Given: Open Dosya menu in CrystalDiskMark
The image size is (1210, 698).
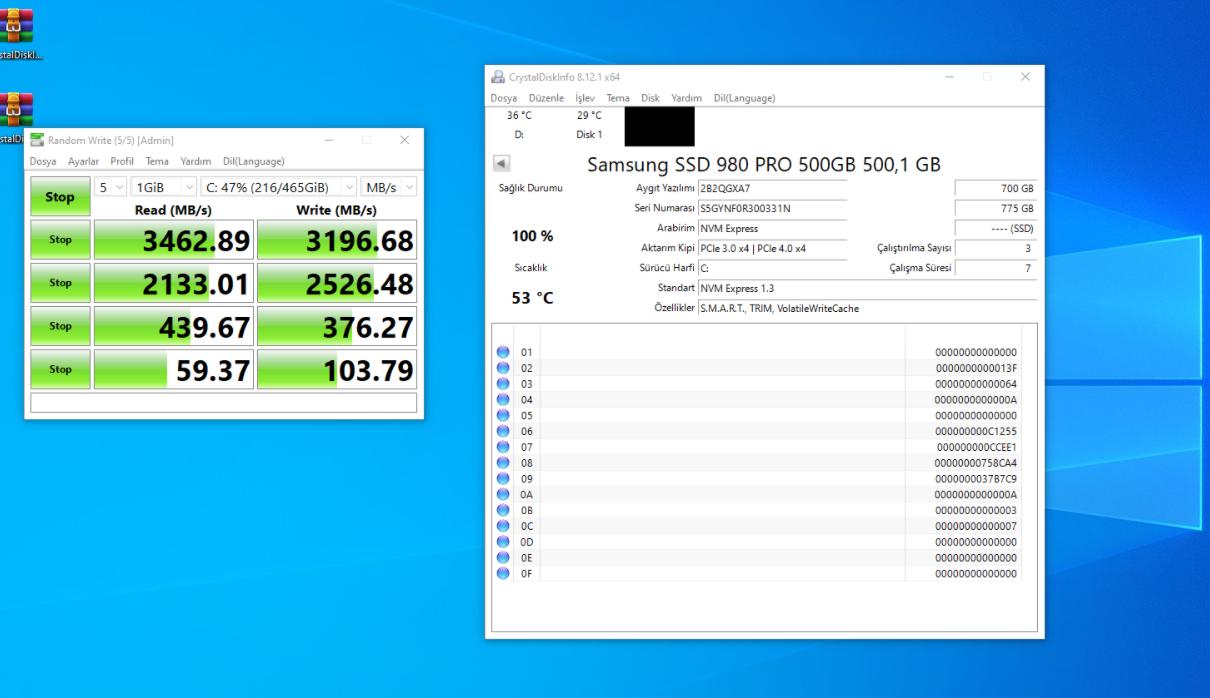Looking at the screenshot, I should (x=43, y=161).
